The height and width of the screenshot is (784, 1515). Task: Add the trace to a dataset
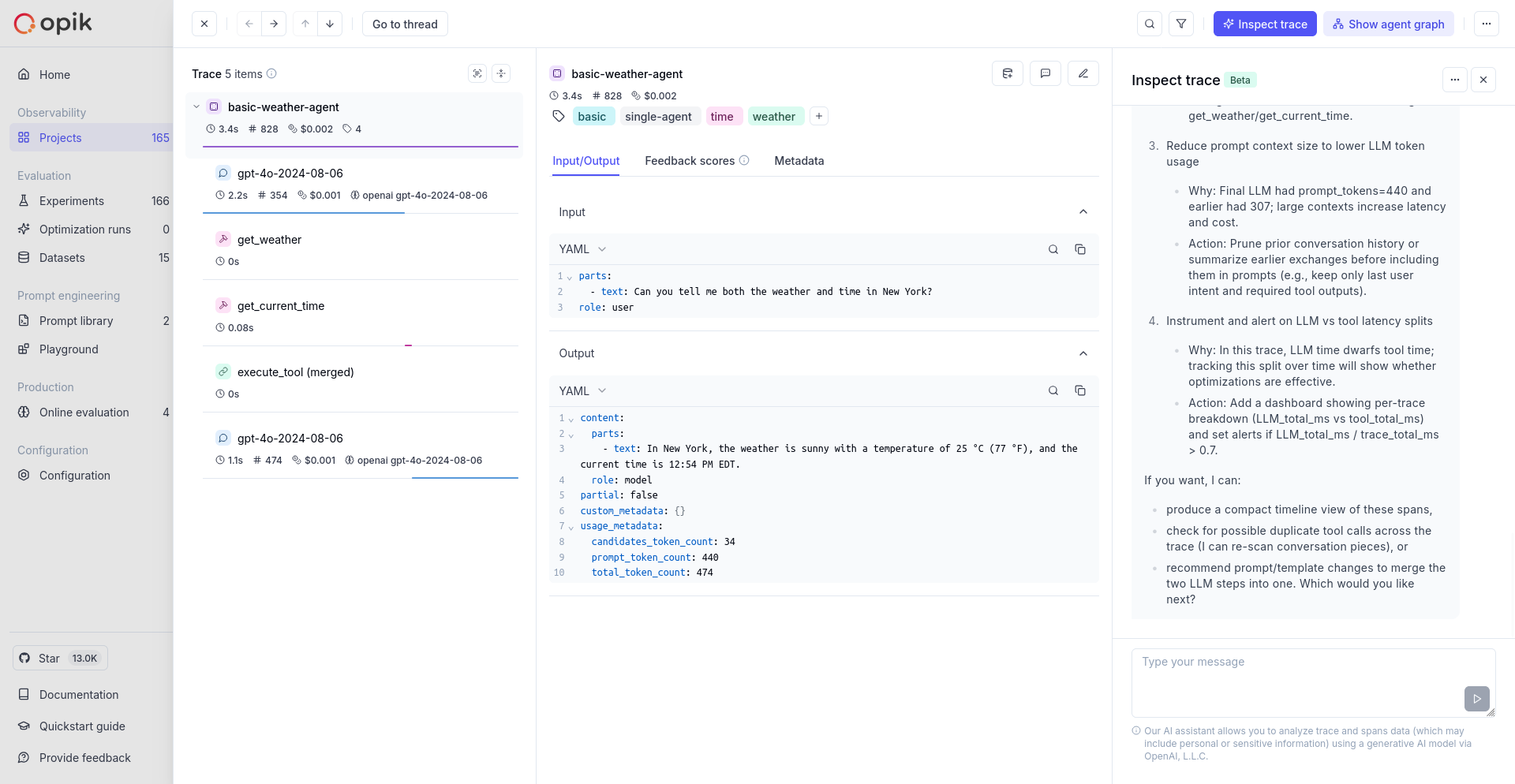click(x=1008, y=73)
